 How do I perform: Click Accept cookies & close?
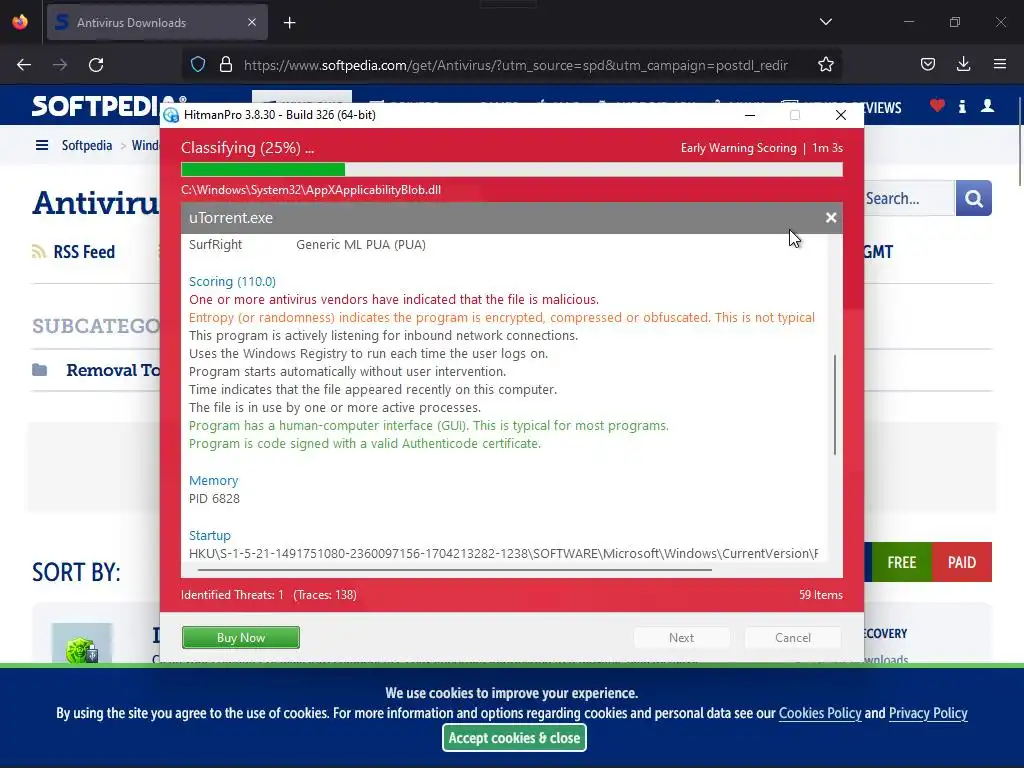coord(514,738)
